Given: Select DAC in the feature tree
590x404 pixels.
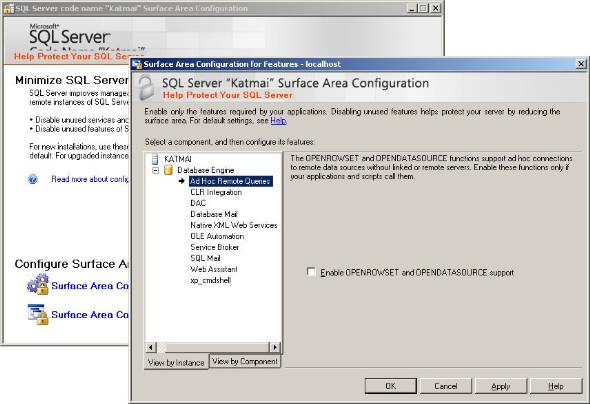Looking at the screenshot, I should pos(198,203).
